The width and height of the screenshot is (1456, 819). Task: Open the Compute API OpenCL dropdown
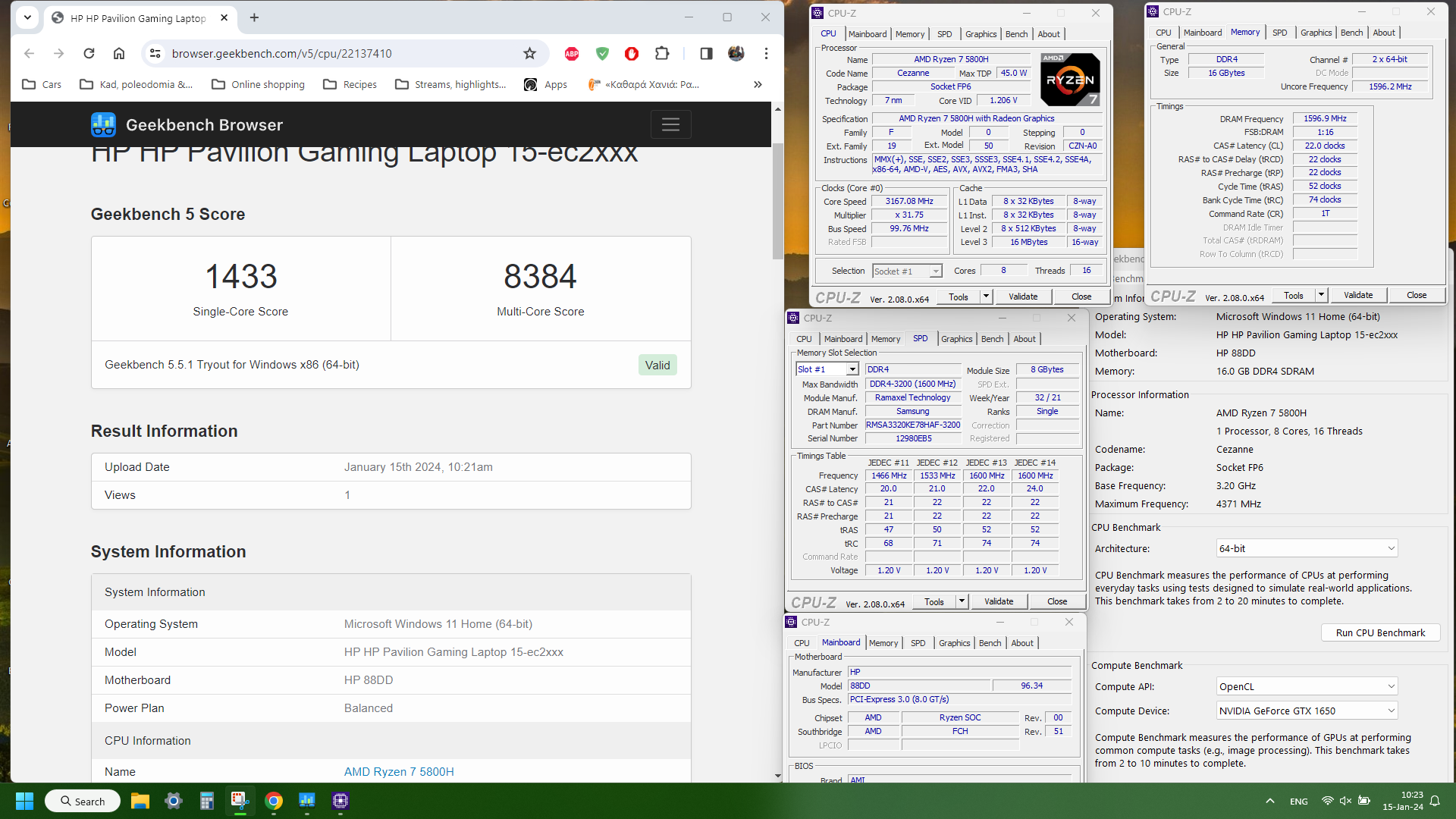click(x=1307, y=686)
